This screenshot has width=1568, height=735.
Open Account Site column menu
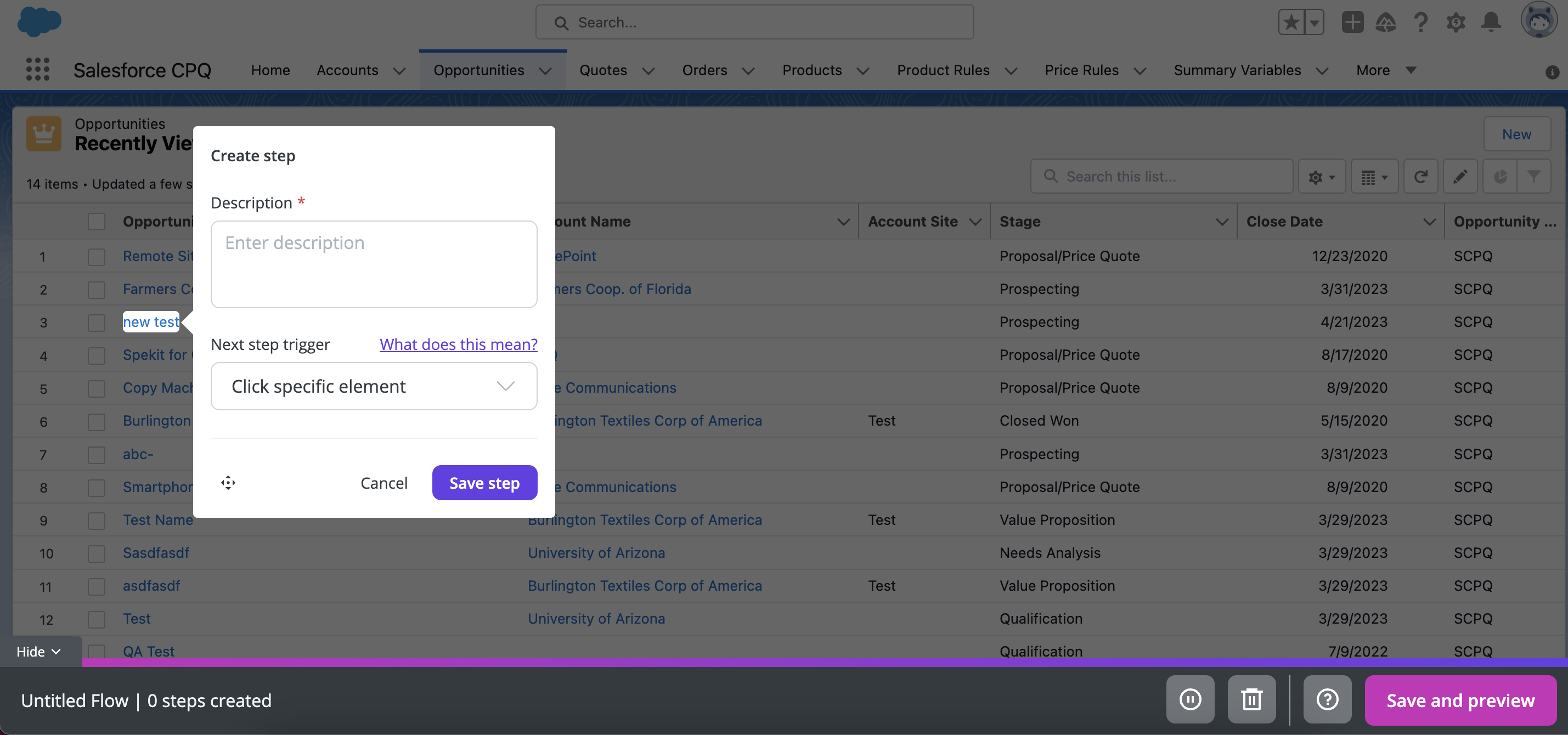(x=975, y=222)
